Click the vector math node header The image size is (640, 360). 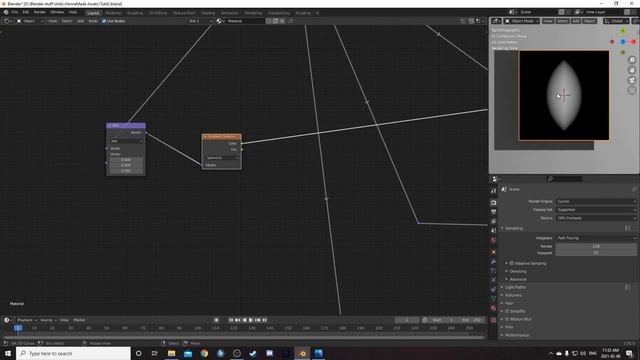(126, 126)
